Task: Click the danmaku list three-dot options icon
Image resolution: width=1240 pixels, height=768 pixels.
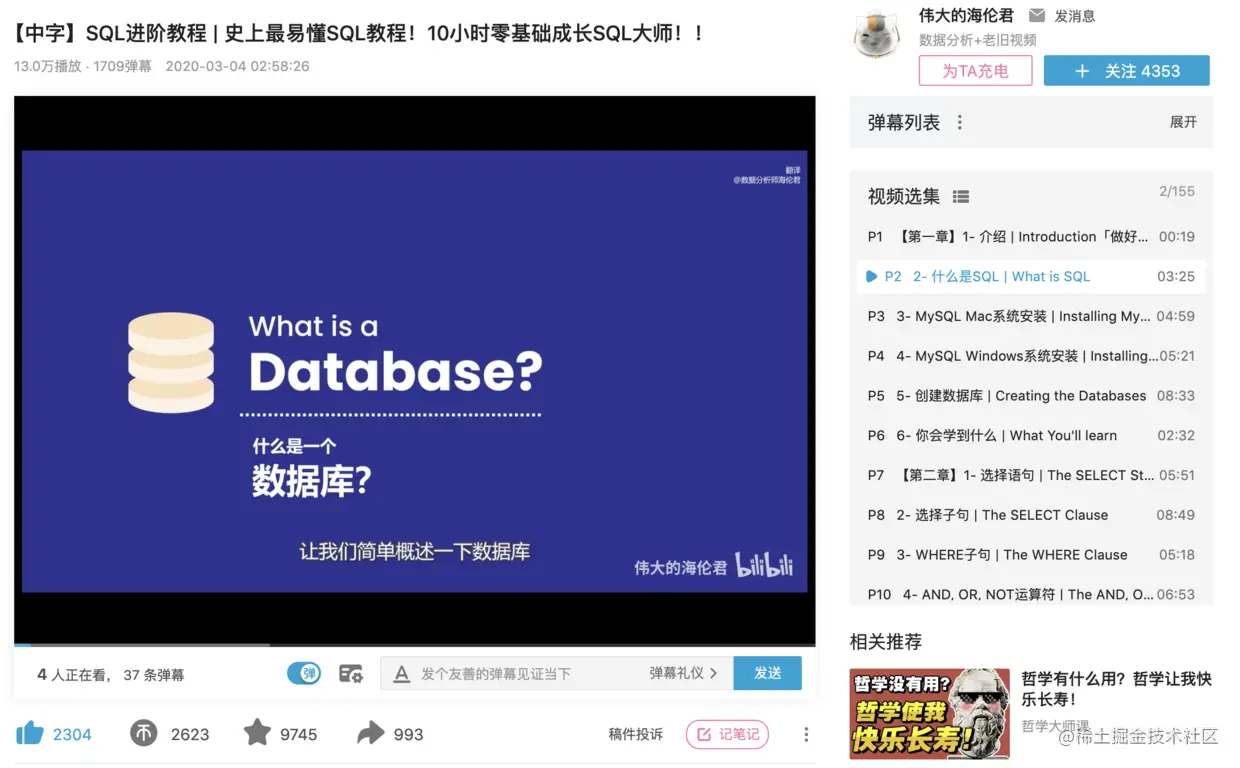Action: coord(960,122)
